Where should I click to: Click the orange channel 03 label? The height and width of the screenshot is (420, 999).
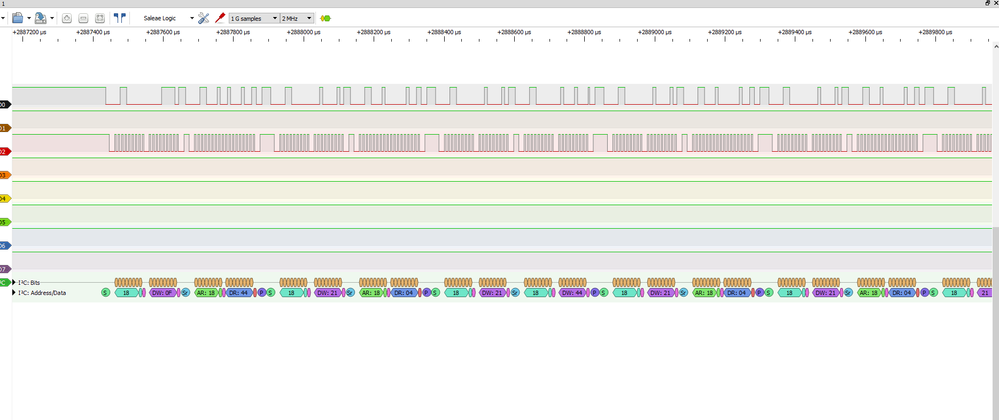[5, 175]
